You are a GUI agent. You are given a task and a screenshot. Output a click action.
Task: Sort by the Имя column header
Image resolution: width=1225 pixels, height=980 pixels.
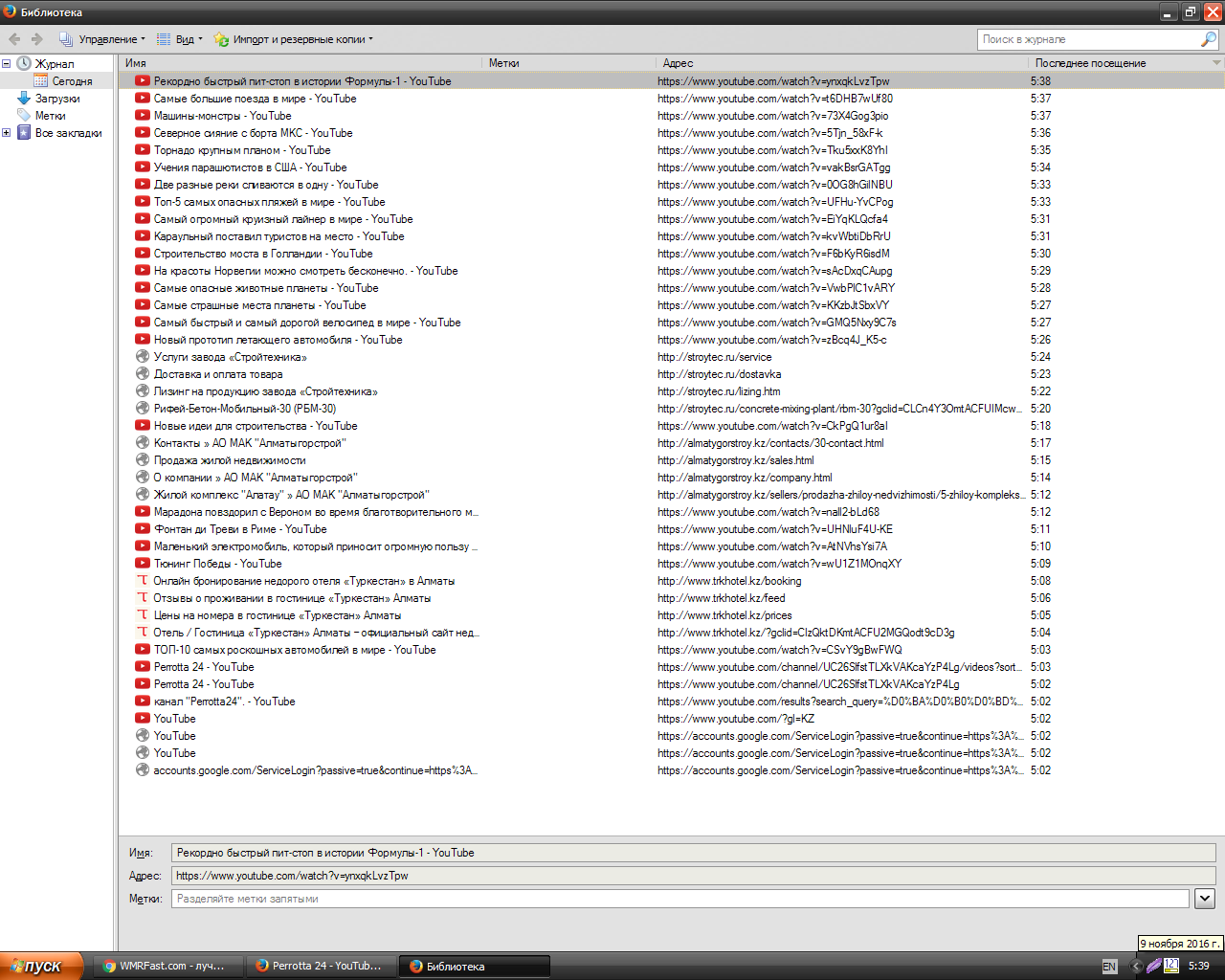click(x=301, y=63)
